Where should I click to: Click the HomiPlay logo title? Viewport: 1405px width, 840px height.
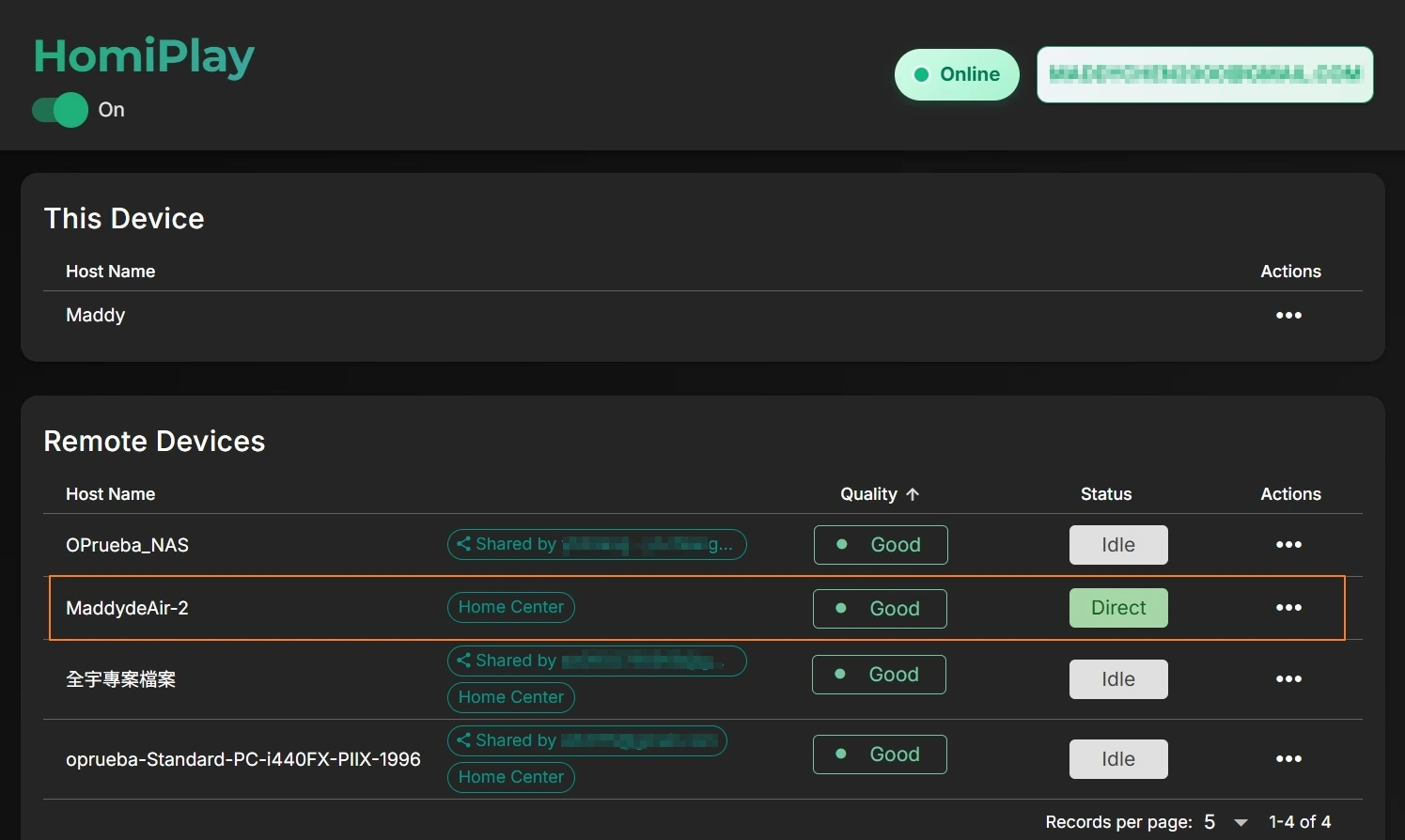pos(144,56)
